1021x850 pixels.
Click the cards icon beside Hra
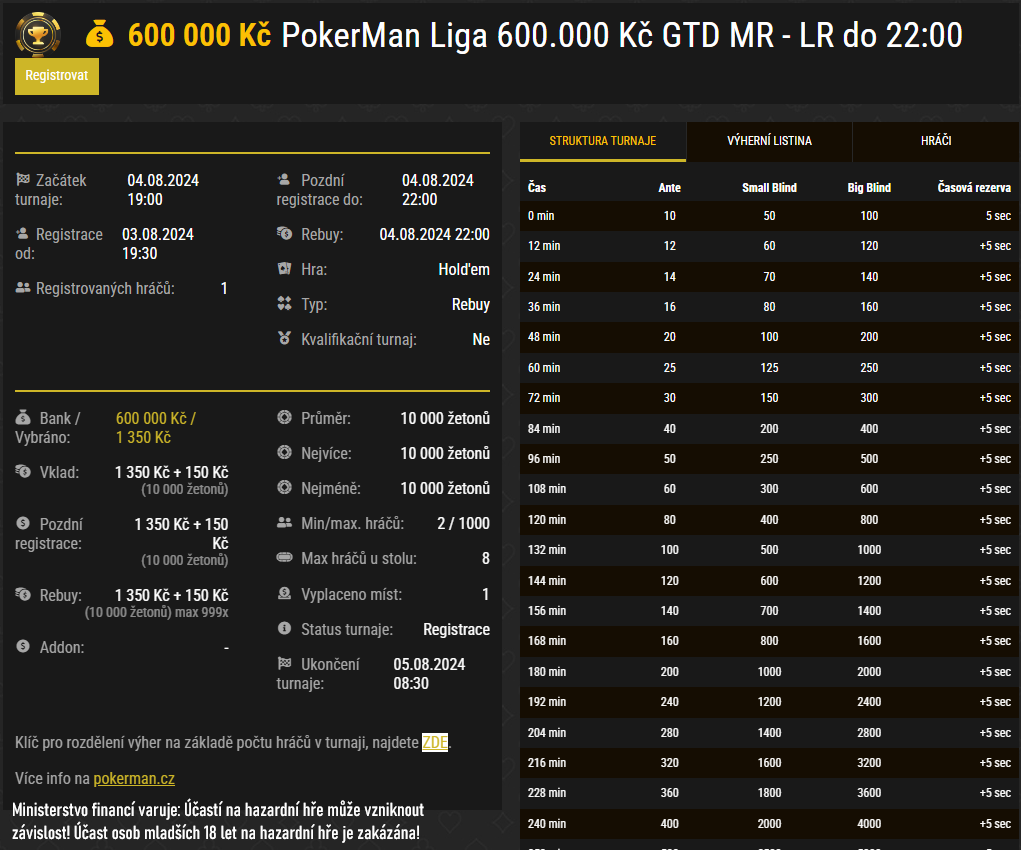coord(284,269)
